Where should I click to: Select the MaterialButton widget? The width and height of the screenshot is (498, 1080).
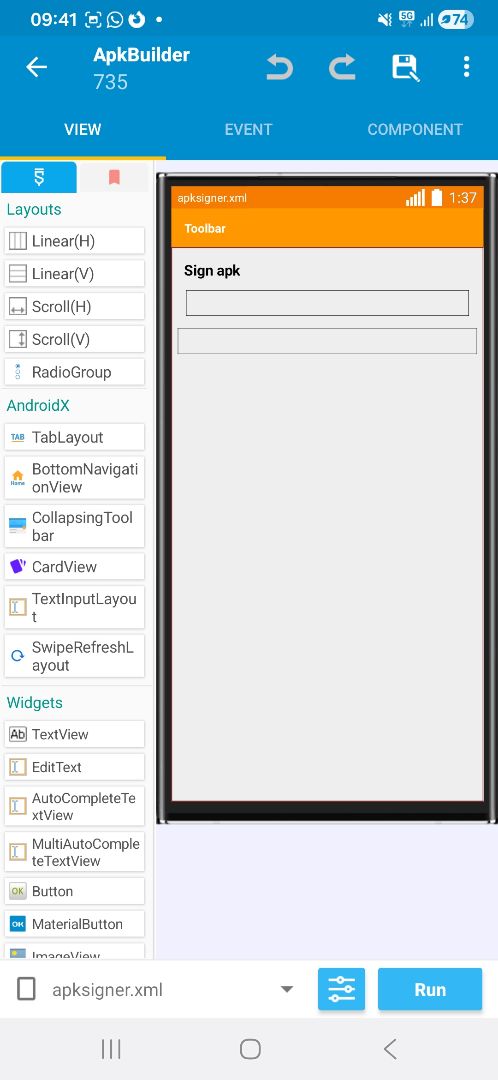tap(74, 924)
